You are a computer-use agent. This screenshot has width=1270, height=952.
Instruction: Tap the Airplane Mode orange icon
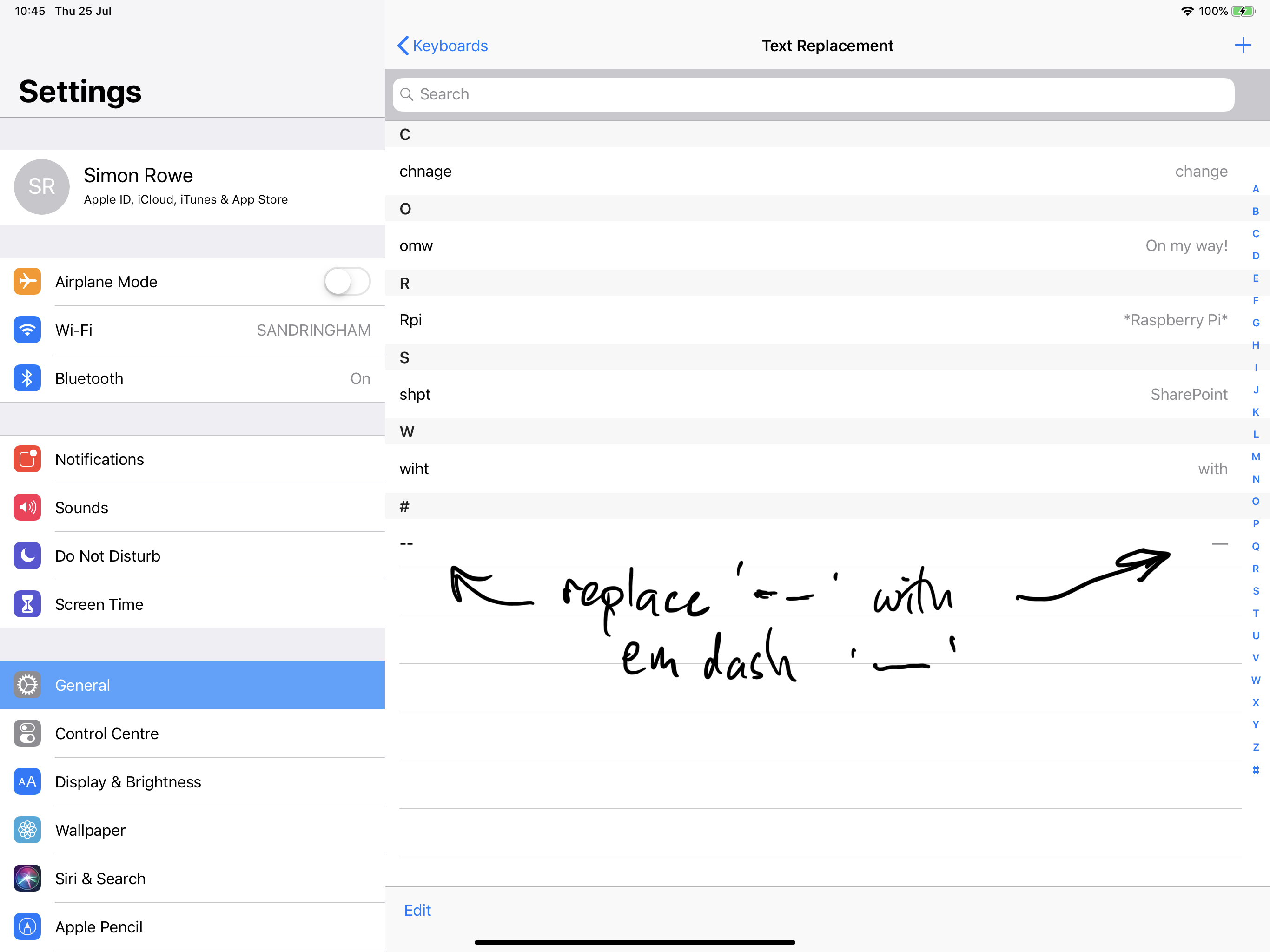27,281
